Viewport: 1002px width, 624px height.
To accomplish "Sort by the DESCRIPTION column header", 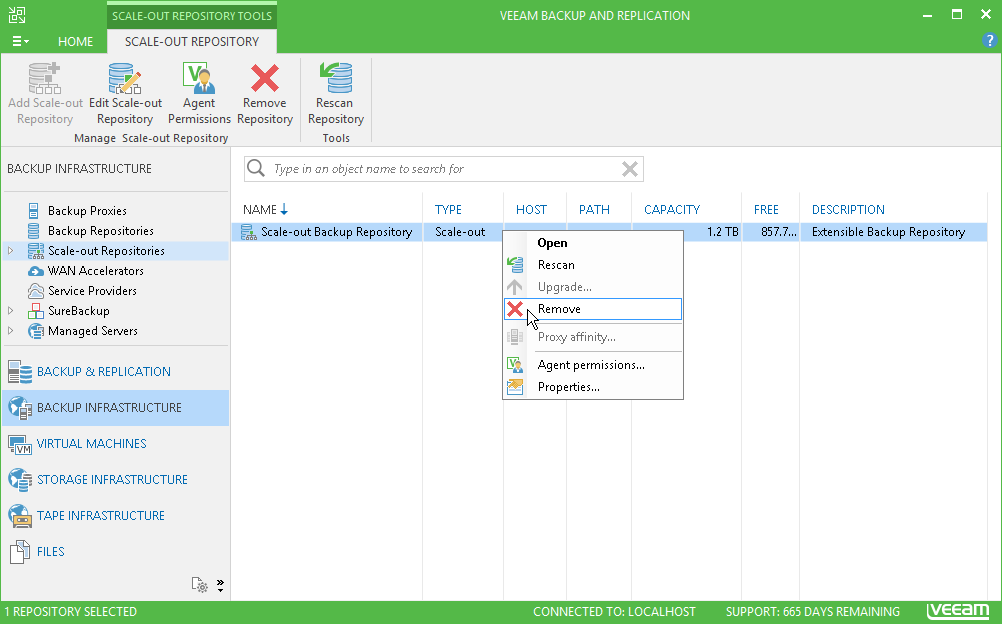I will pyautogui.click(x=848, y=210).
